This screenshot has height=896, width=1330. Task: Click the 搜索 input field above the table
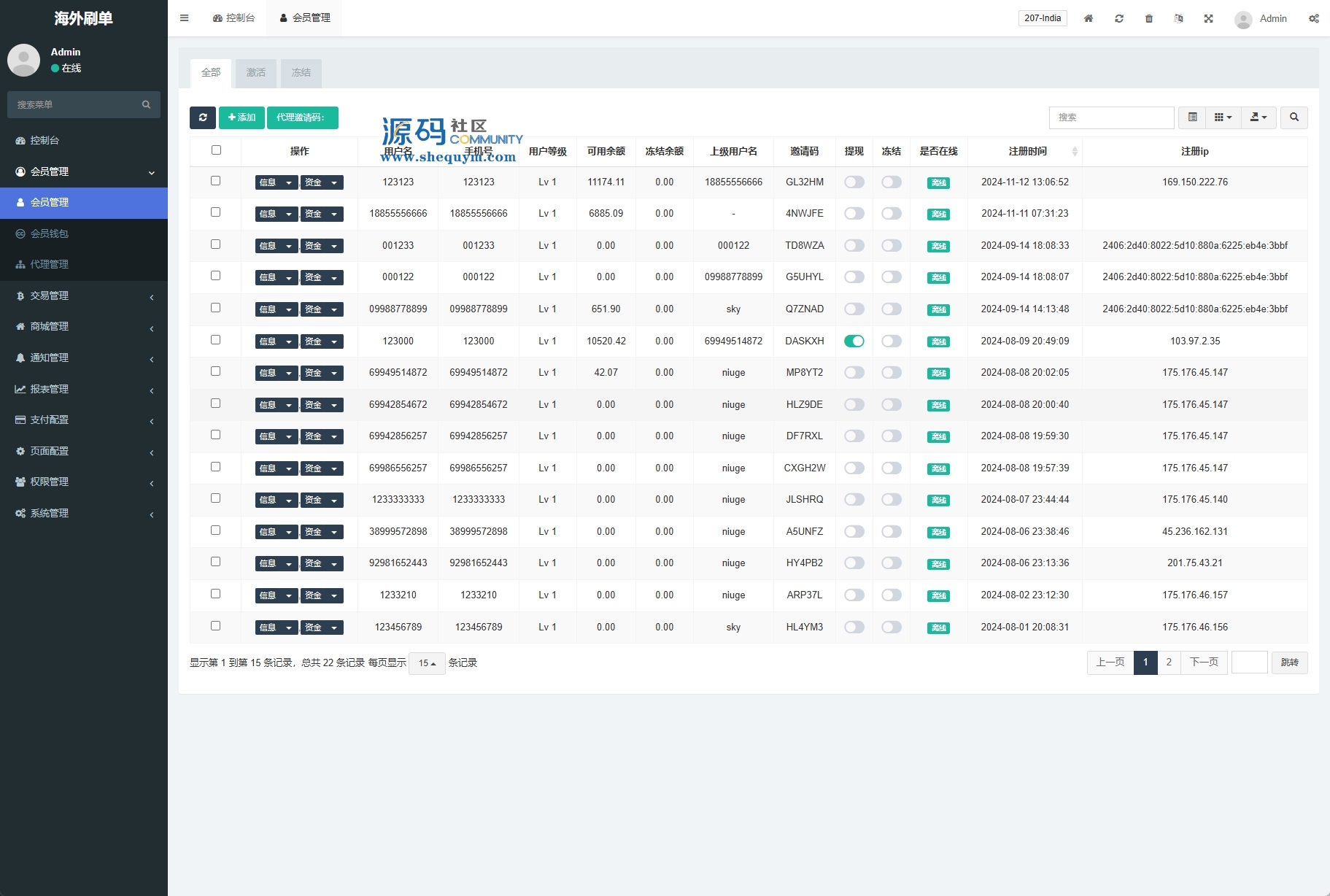click(1110, 117)
